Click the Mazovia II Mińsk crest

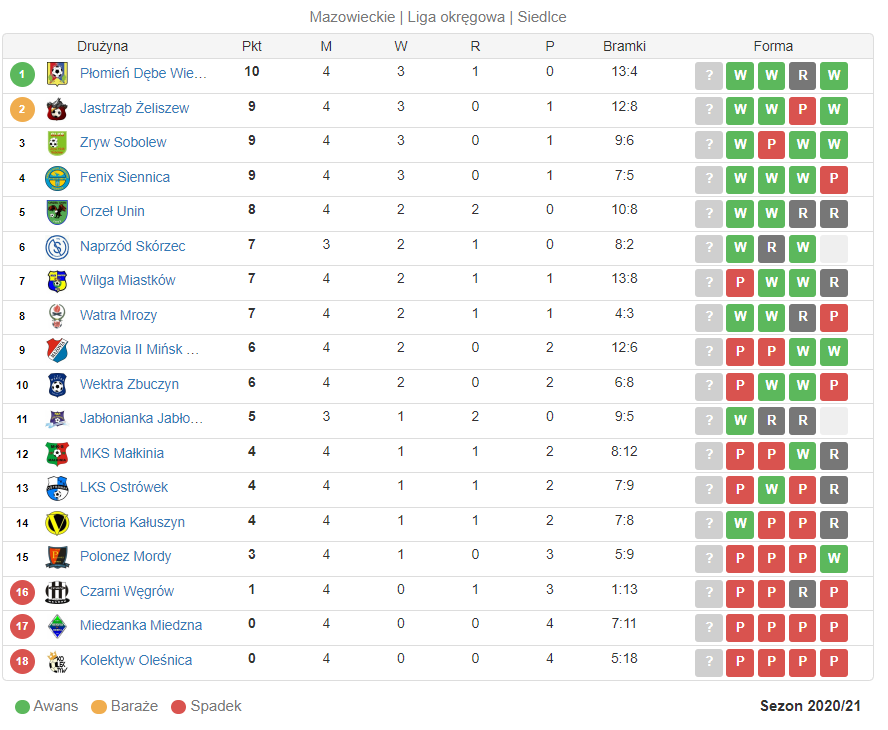click(x=57, y=350)
